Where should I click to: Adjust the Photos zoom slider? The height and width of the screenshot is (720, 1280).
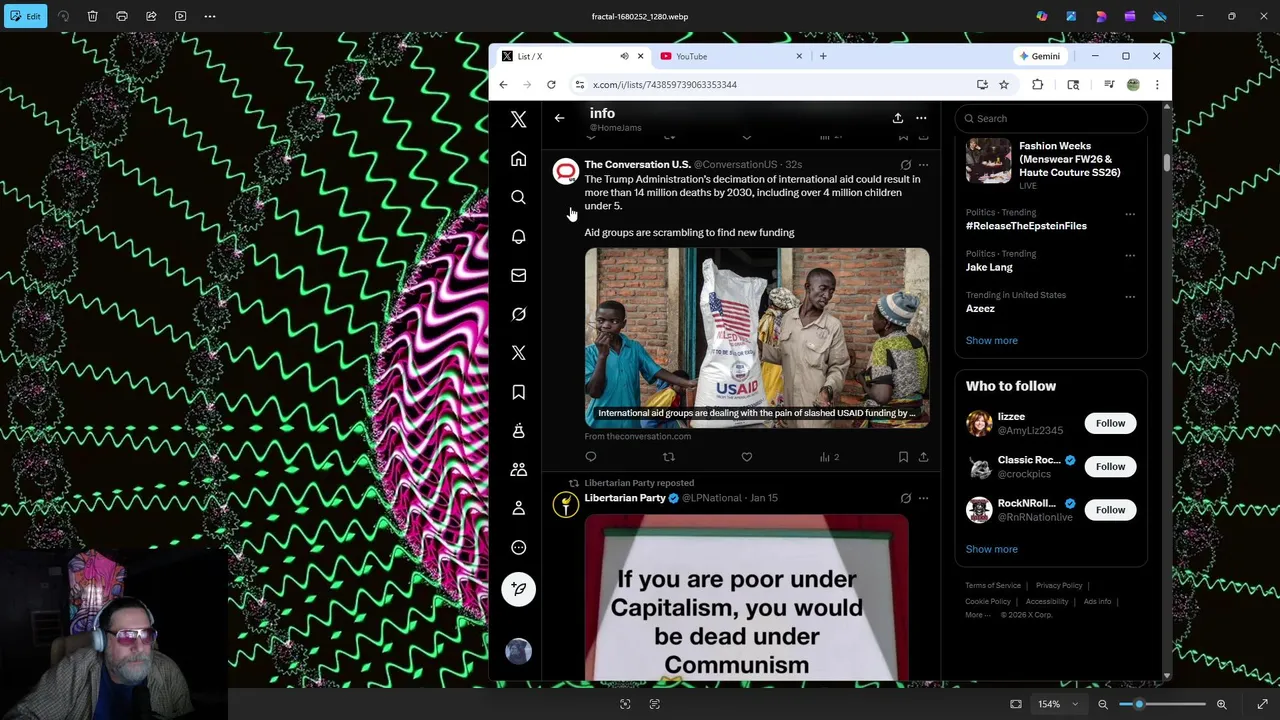tap(1162, 704)
